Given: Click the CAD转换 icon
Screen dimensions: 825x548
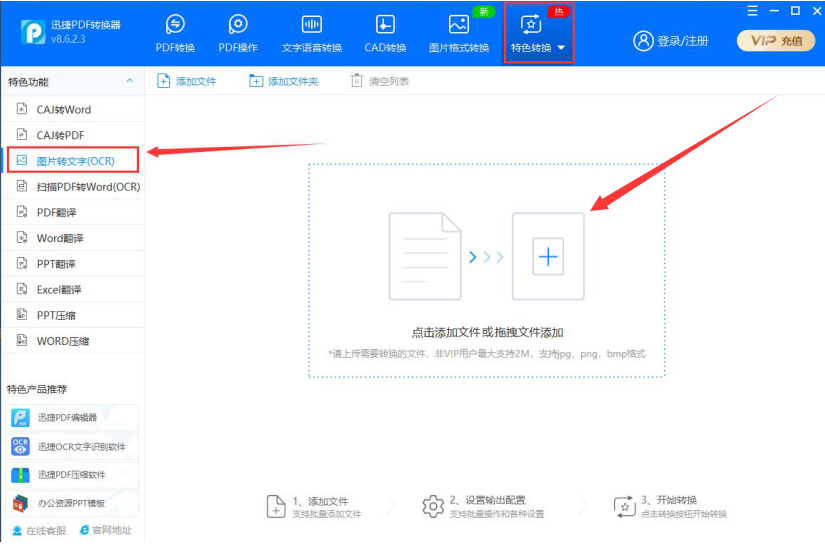Looking at the screenshot, I should coord(385,24).
